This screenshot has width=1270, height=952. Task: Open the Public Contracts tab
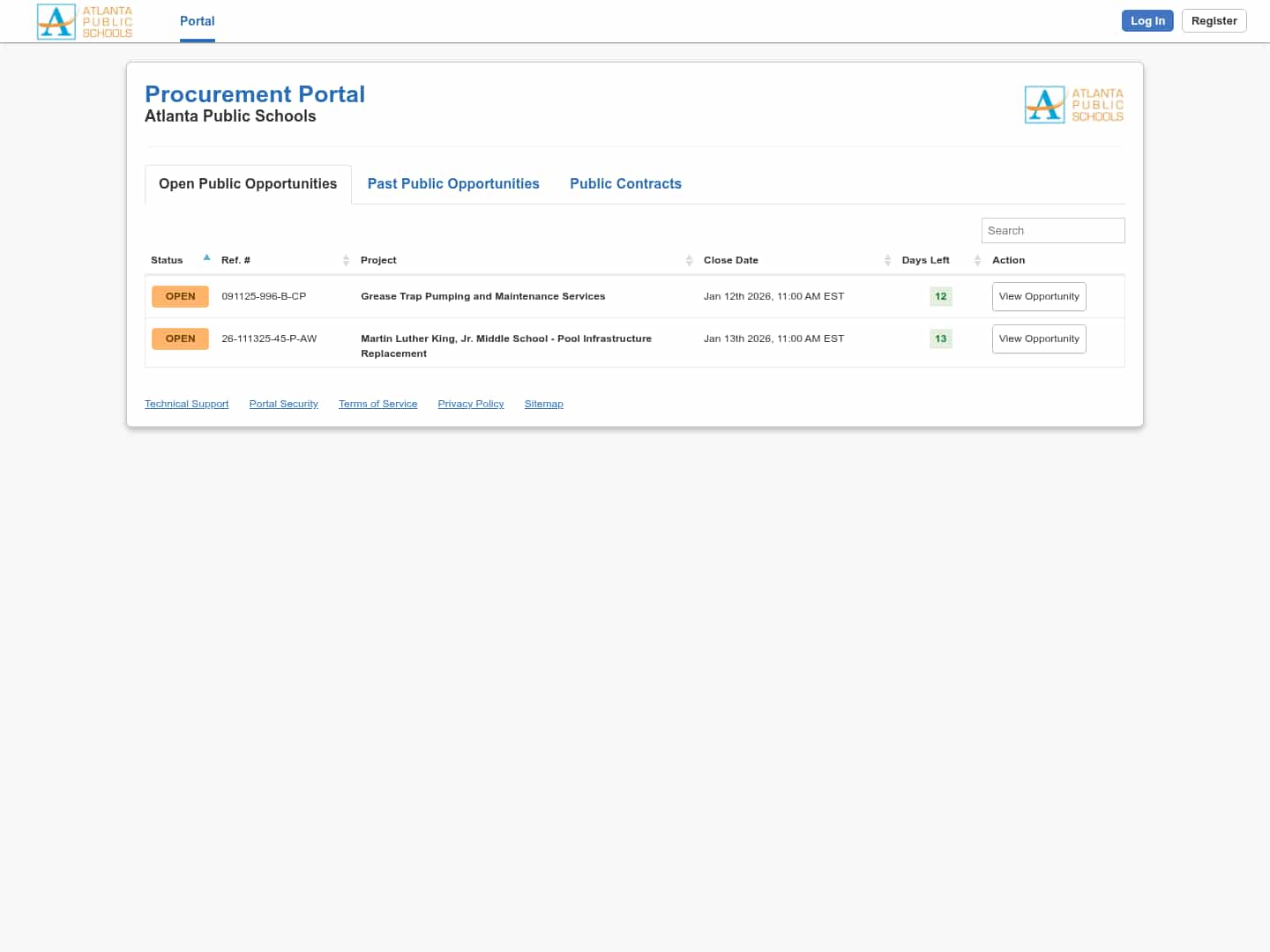[625, 184]
